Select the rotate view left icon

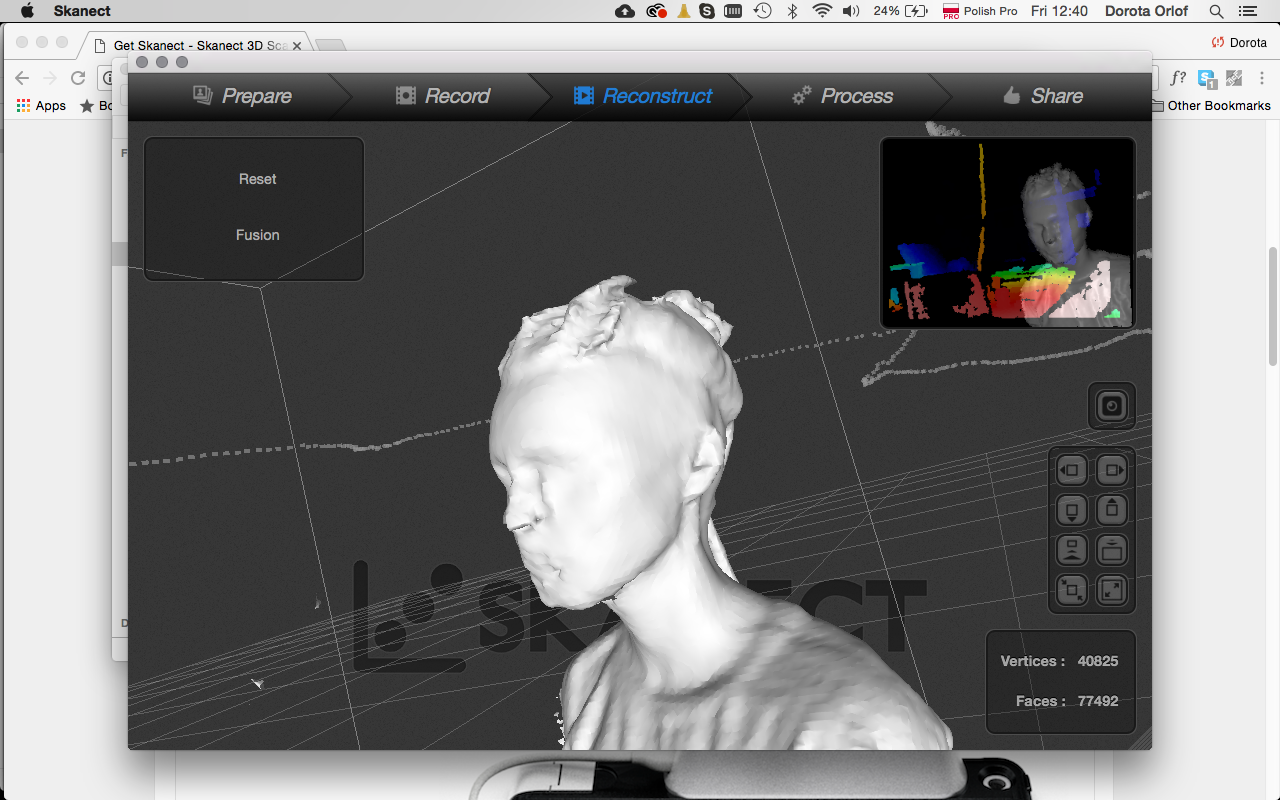[1071, 469]
